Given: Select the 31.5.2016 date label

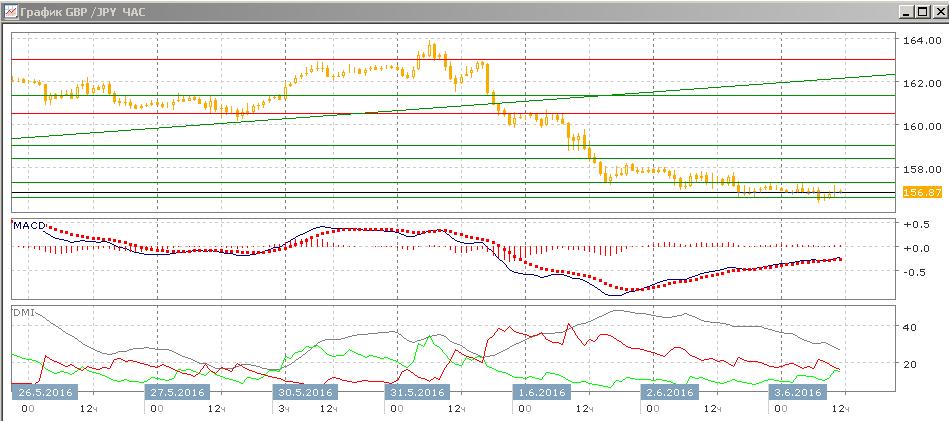Looking at the screenshot, I should (416, 392).
